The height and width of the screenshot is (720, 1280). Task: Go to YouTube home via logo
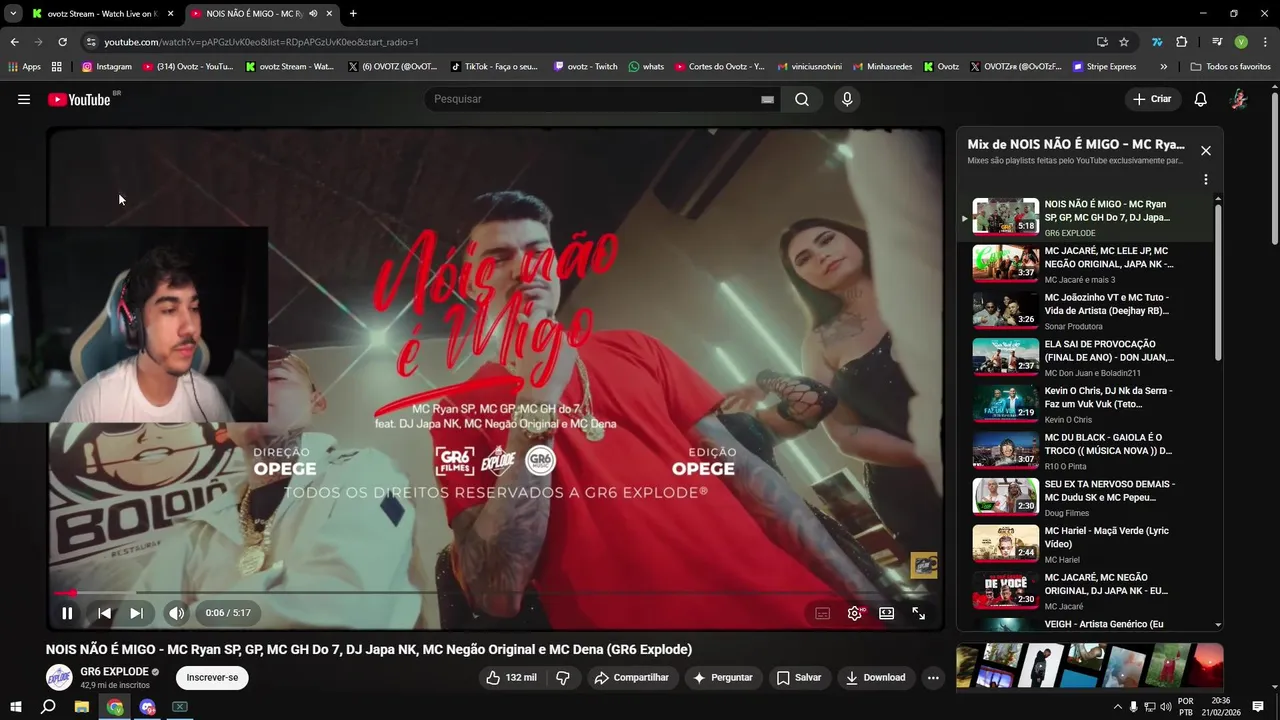click(79, 99)
